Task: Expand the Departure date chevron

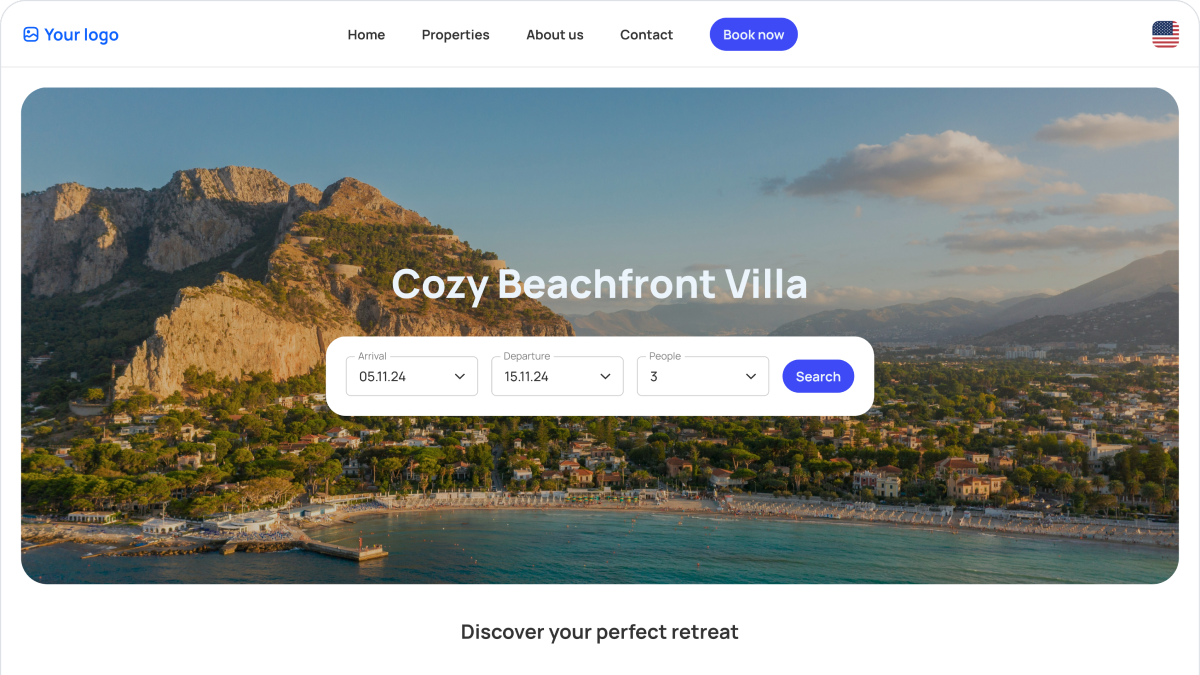Action: click(605, 377)
